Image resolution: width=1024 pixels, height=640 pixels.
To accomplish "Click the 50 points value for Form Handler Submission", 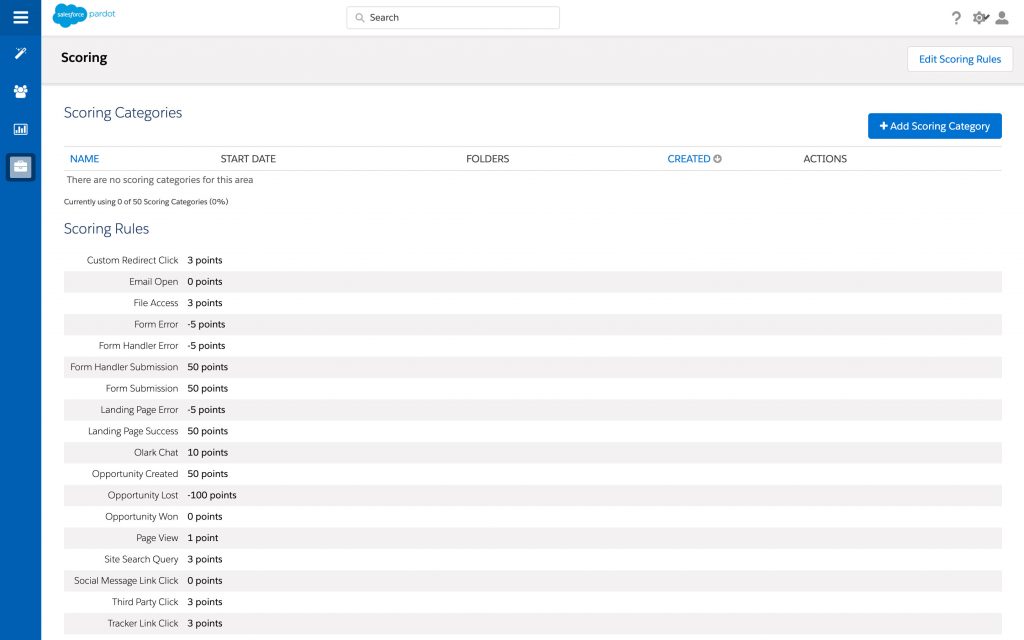I will point(208,367).
